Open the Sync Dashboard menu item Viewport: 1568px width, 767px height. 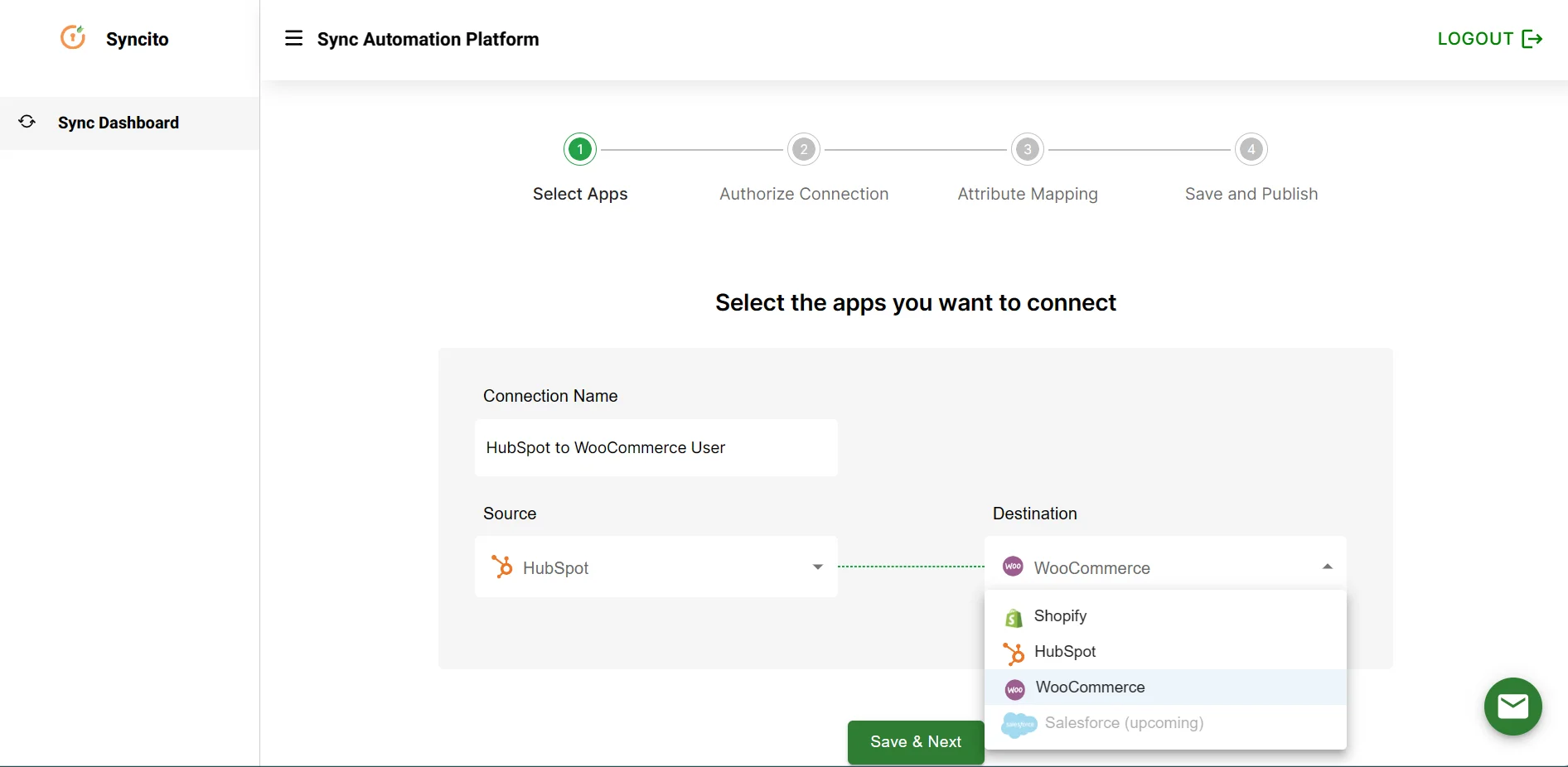pos(118,123)
